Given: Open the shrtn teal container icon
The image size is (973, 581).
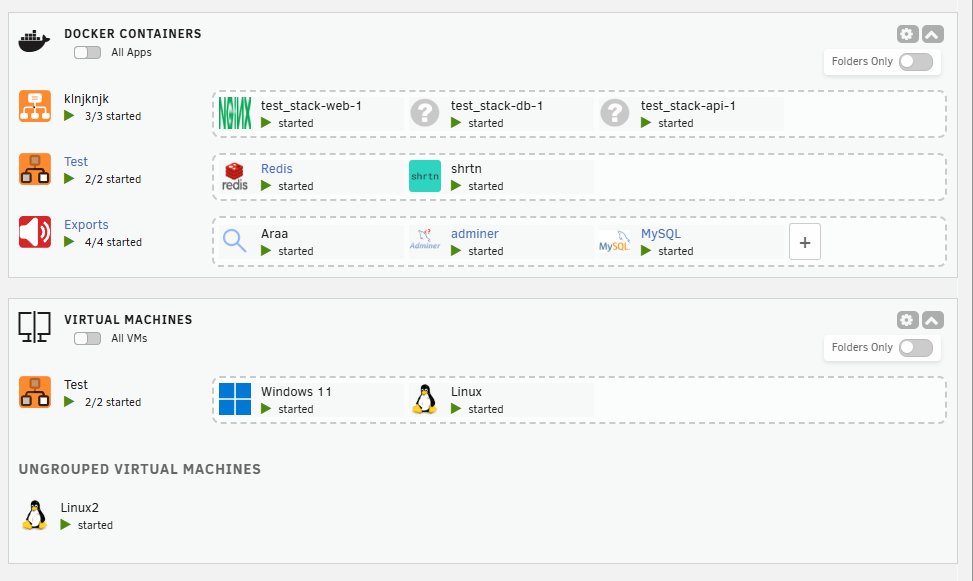Looking at the screenshot, I should [425, 176].
